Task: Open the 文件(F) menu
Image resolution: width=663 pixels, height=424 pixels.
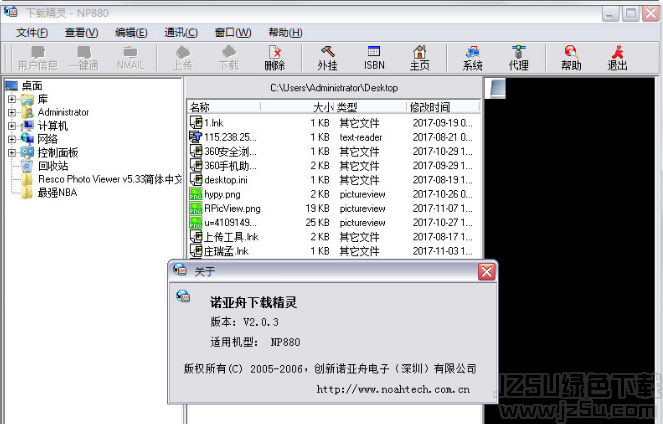Action: [32, 33]
